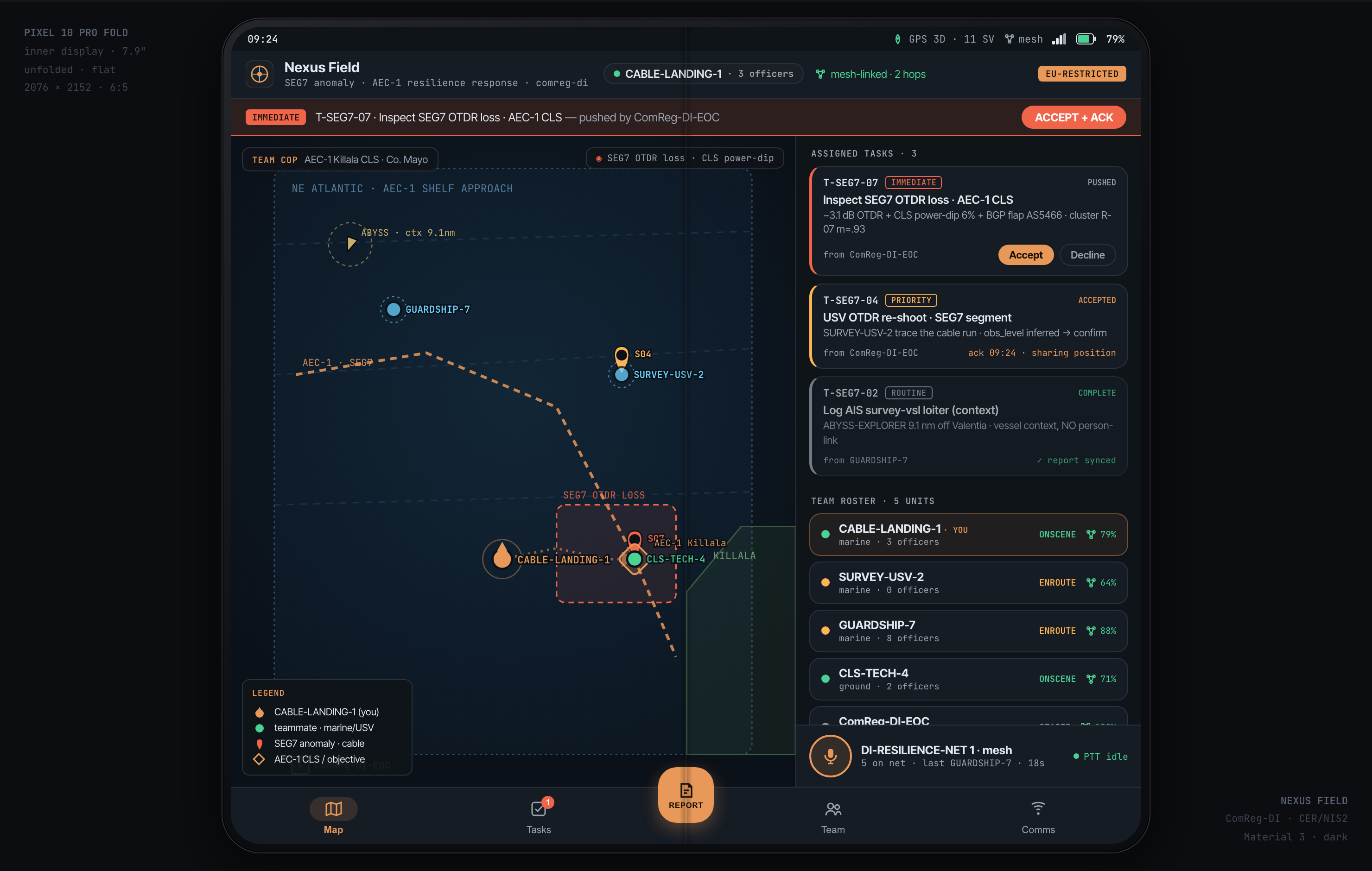1372x871 pixels.
Task: Tap the SEG7 OTDR LOSS zone label
Action: (604, 495)
